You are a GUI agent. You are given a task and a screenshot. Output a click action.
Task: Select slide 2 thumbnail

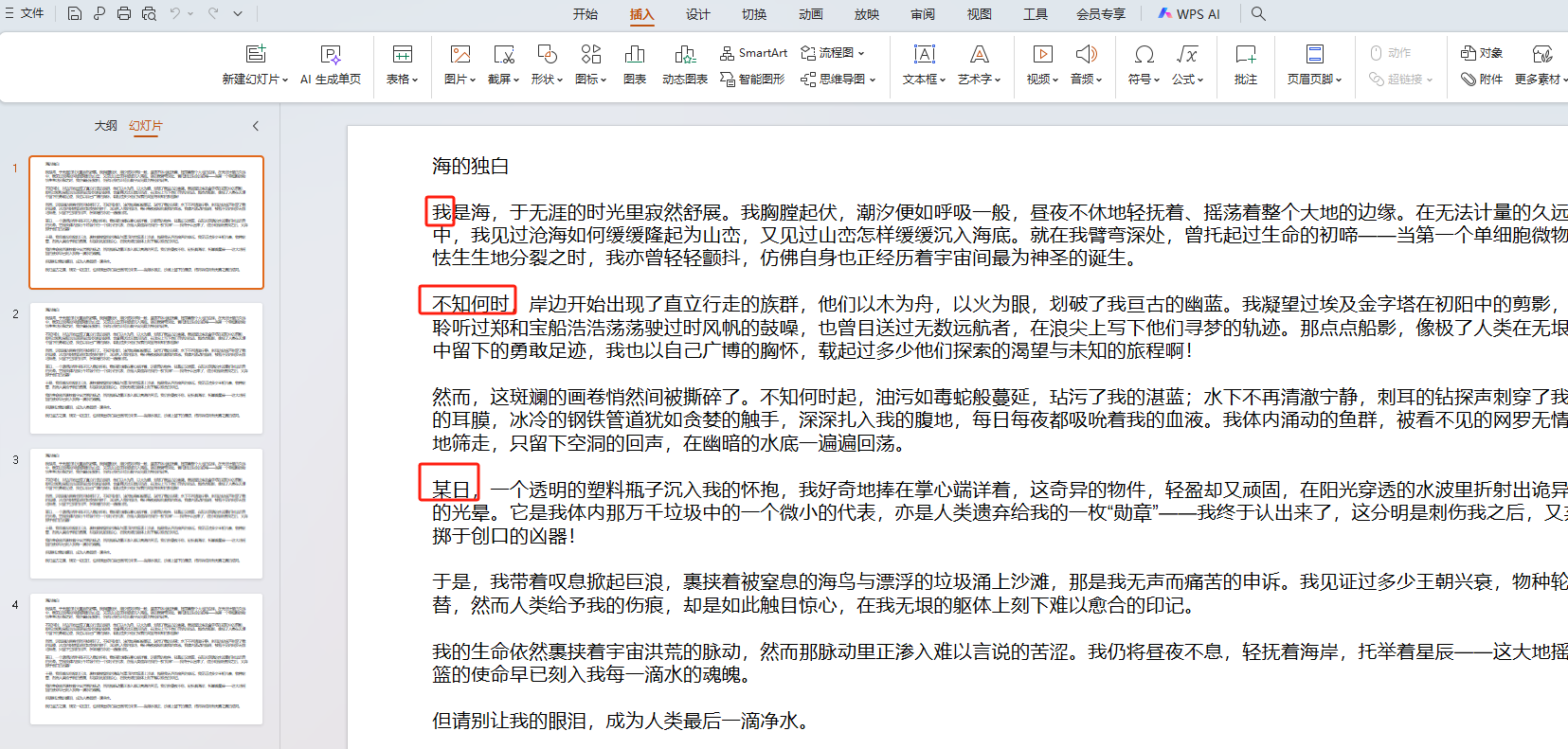point(147,368)
